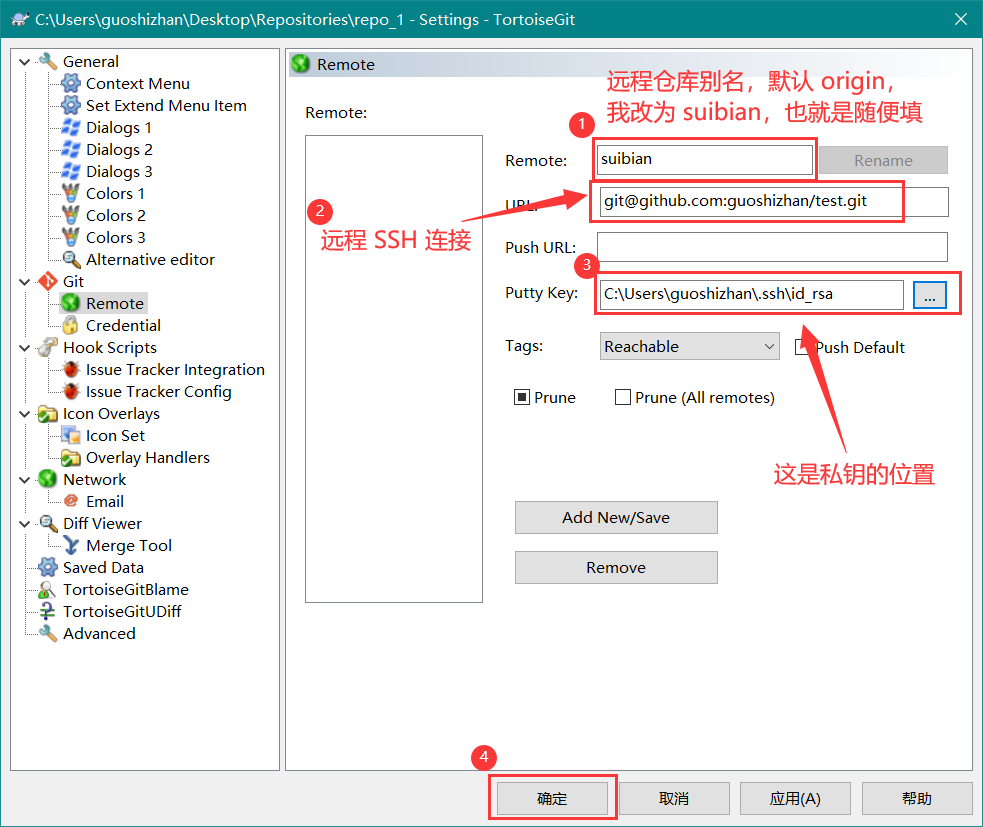Click into the Push URL input field
This screenshot has width=983, height=827.
point(772,247)
